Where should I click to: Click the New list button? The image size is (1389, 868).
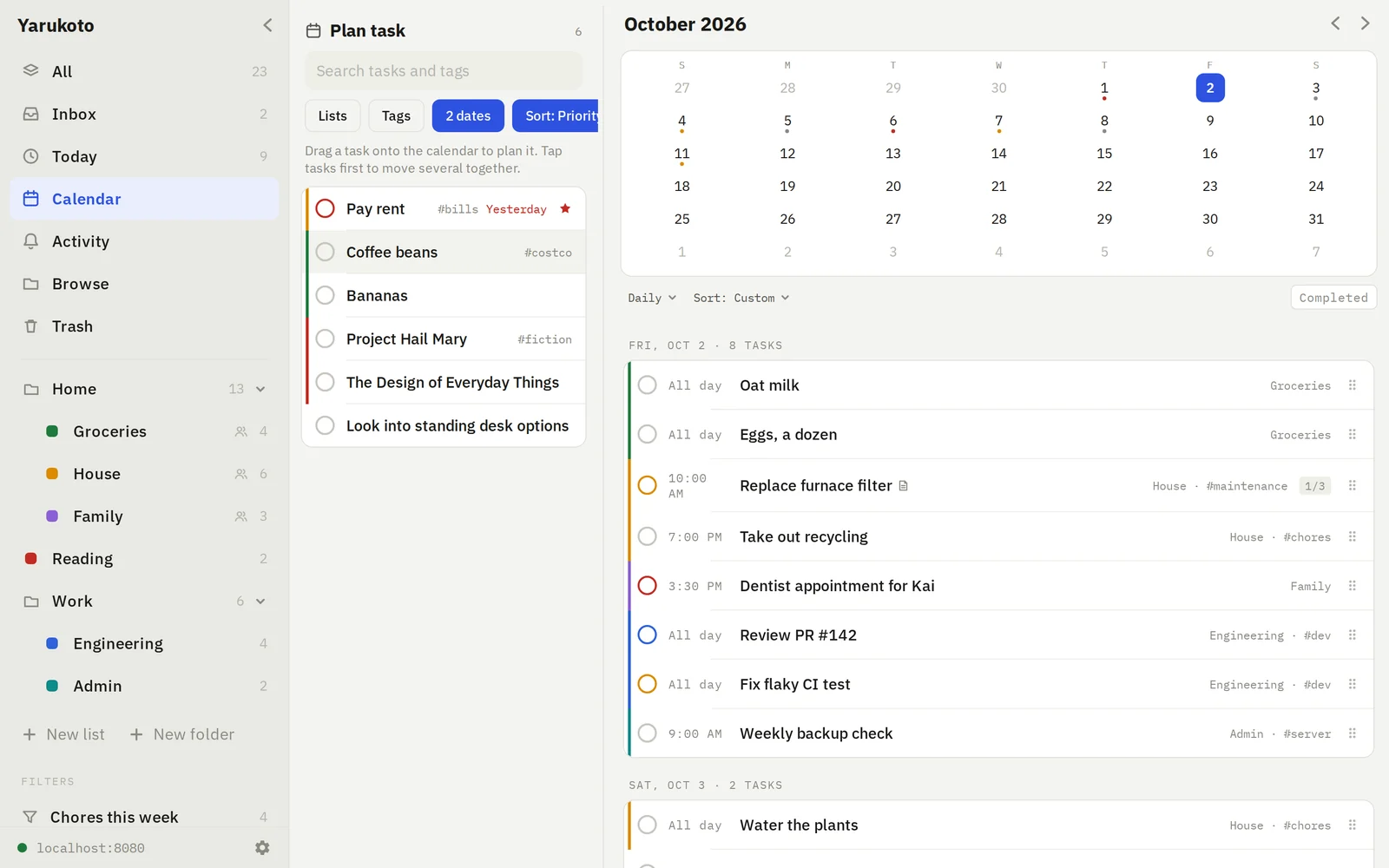(x=63, y=734)
